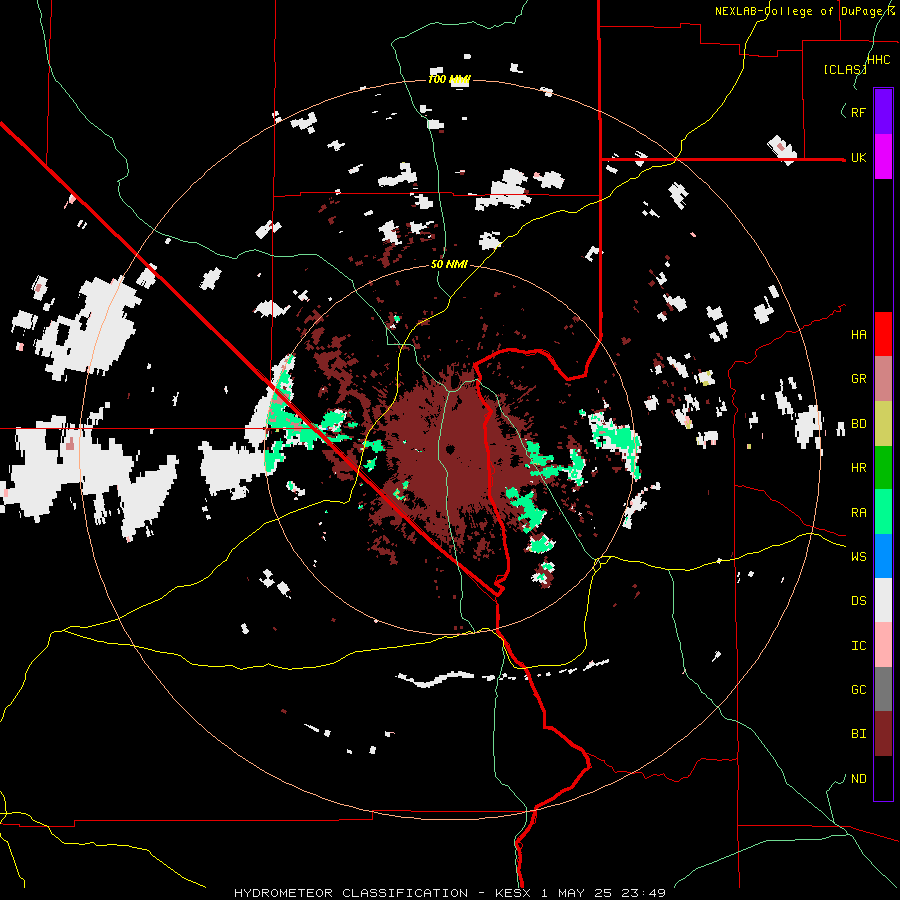The height and width of the screenshot is (900, 900).
Task: Click the purple RF legend color swatch
Action: 883,111
